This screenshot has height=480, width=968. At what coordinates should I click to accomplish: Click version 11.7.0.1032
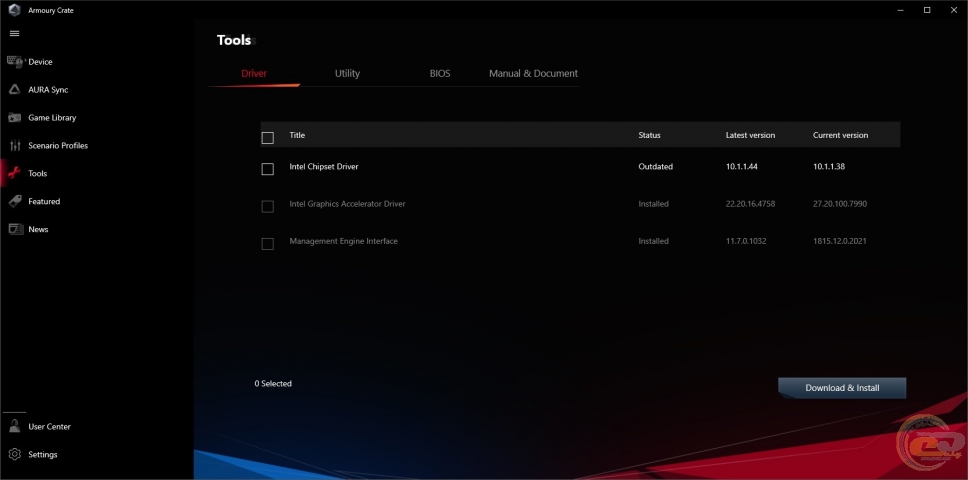tap(746, 241)
